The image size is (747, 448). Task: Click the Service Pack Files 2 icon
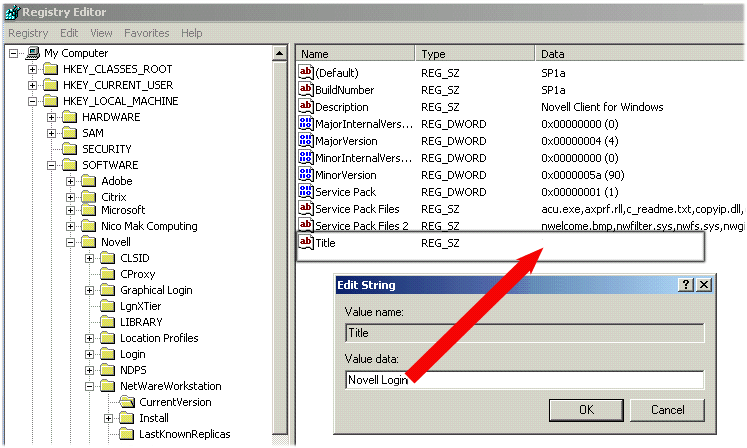pyautogui.click(x=306, y=225)
